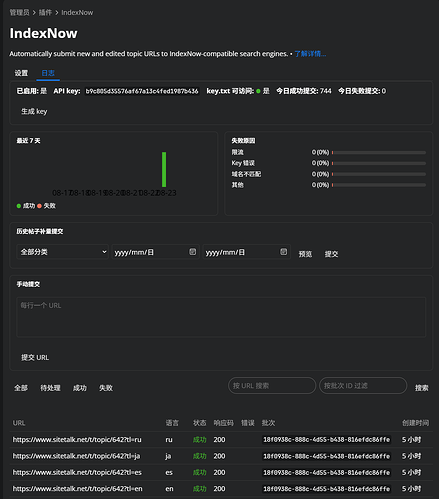Image resolution: width=439 pixels, height=499 pixels.
Task: Click the green key.txt accessible status dot
Action: (x=258, y=91)
